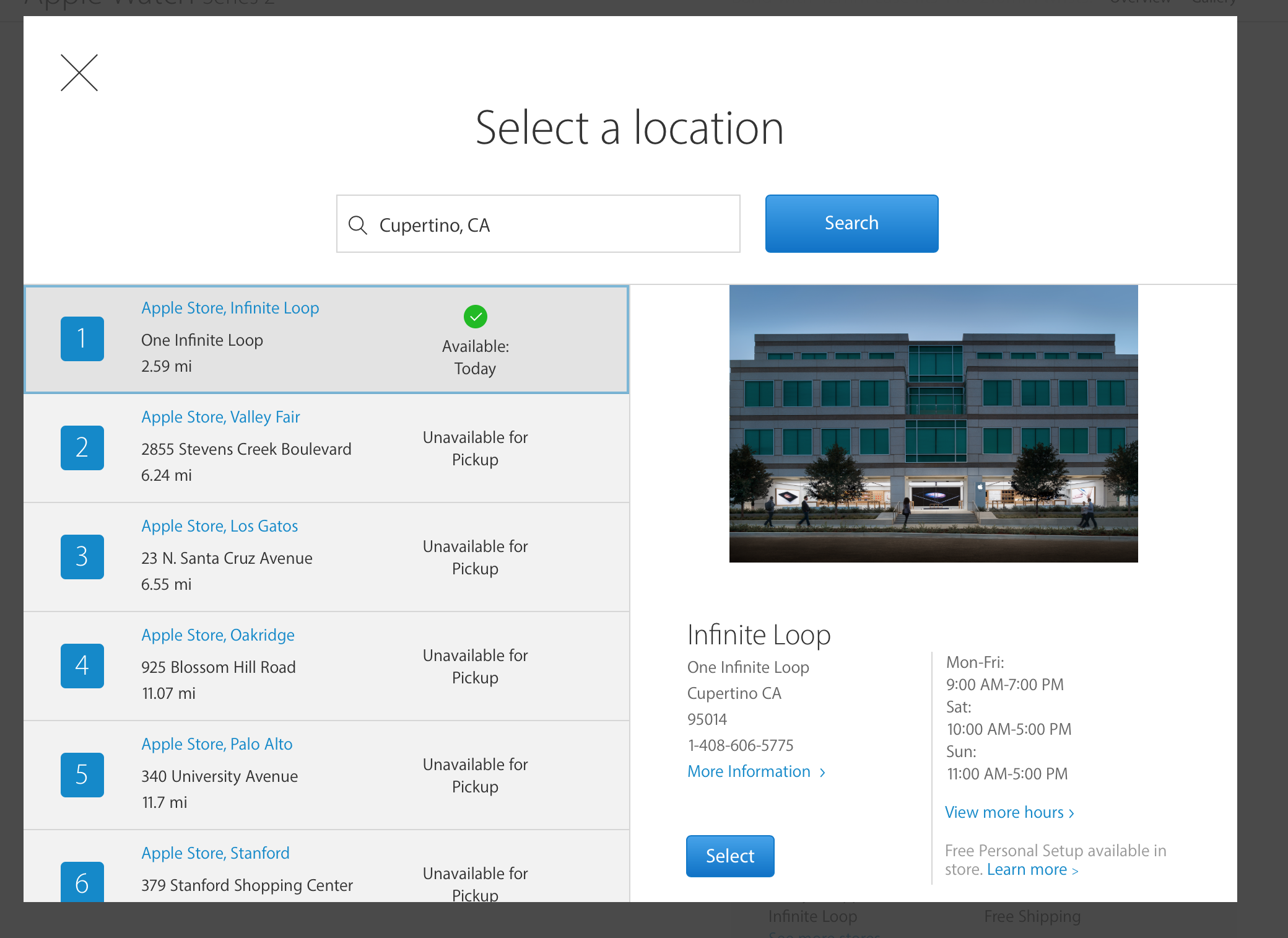Click the Infinite Loop store photo
The width and height of the screenshot is (1288, 938).
(x=934, y=424)
